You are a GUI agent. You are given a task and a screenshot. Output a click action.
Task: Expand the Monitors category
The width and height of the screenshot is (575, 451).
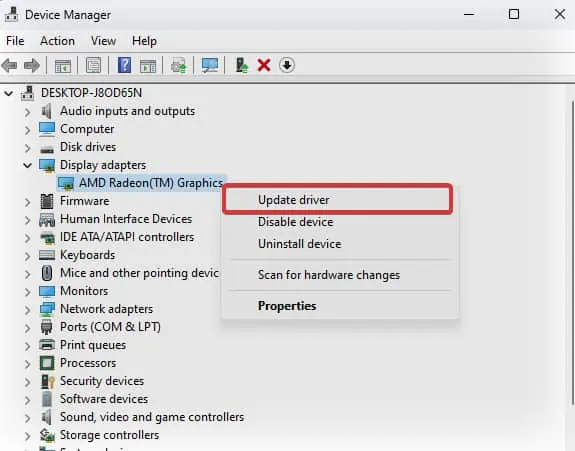coord(28,292)
